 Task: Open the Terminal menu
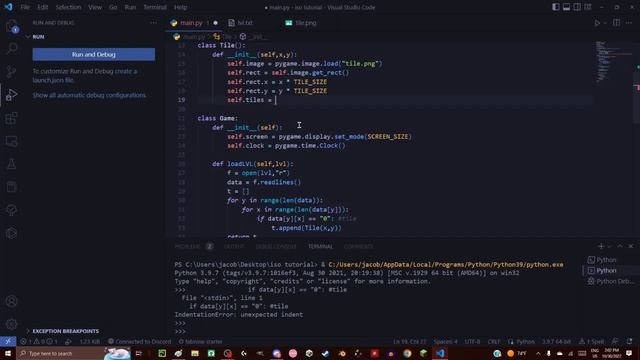point(155,7)
